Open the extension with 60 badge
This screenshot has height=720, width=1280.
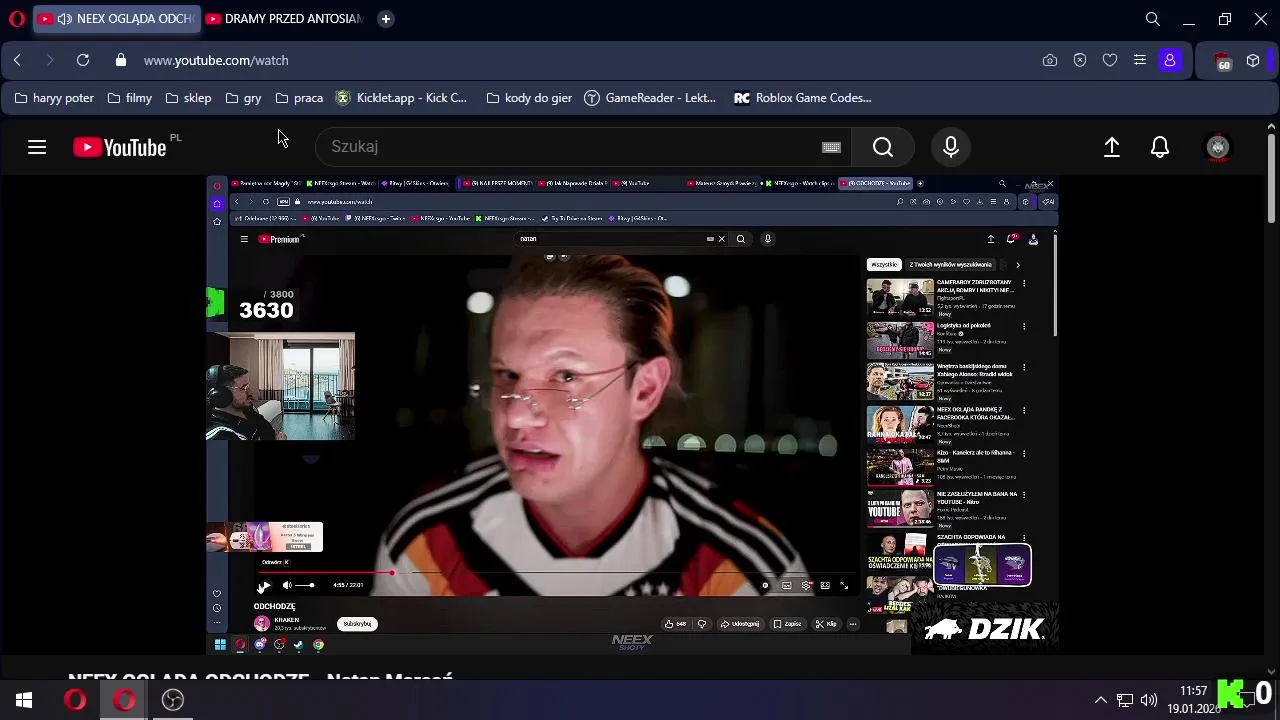point(1223,61)
